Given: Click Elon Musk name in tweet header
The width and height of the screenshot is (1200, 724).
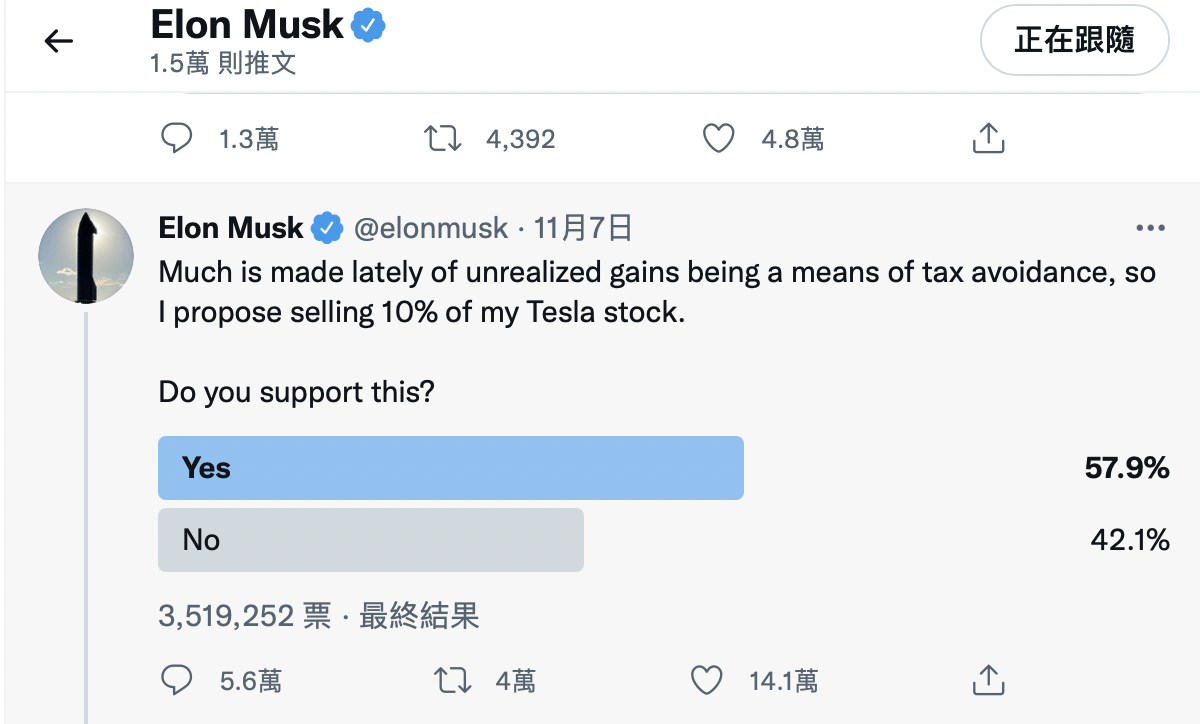Looking at the screenshot, I should point(231,228).
